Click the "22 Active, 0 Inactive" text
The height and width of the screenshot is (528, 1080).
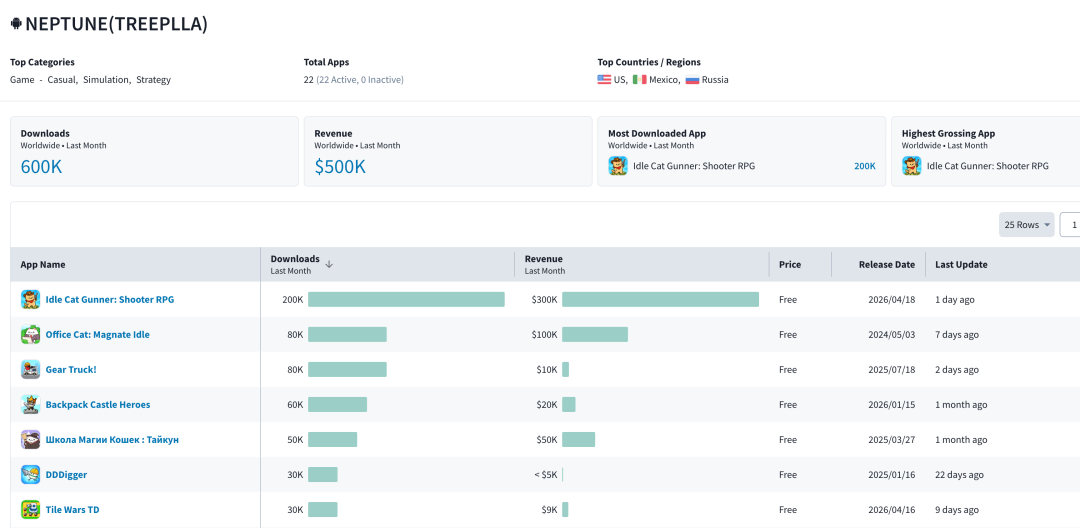pyautogui.click(x=360, y=80)
